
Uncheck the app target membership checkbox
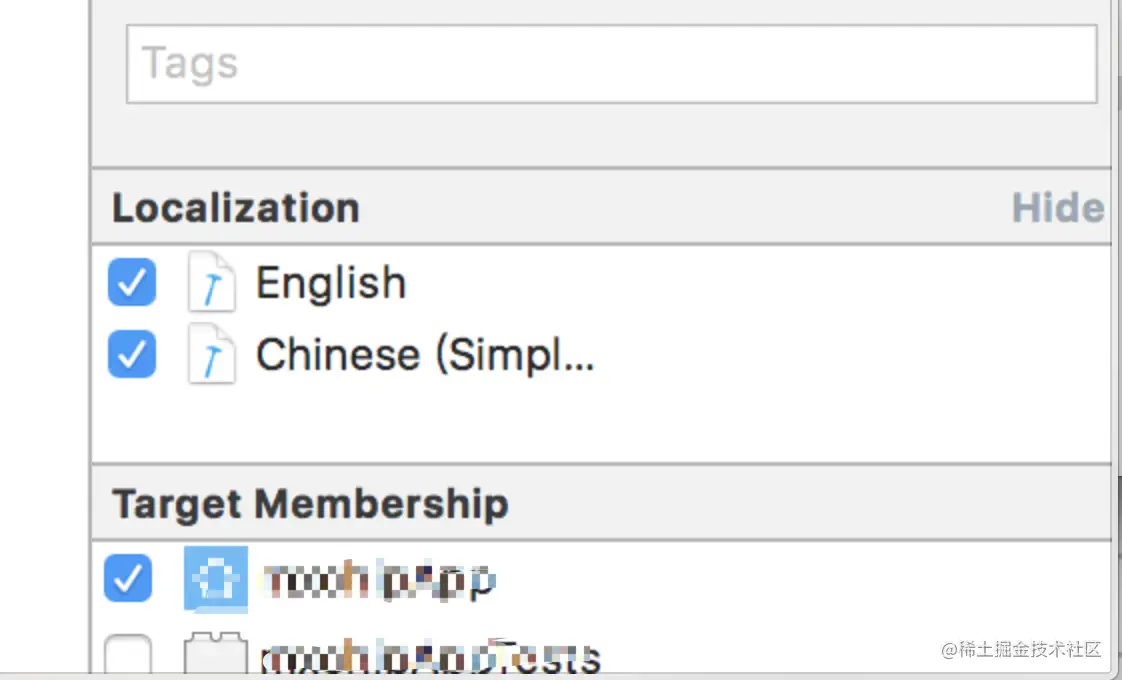(x=128, y=579)
